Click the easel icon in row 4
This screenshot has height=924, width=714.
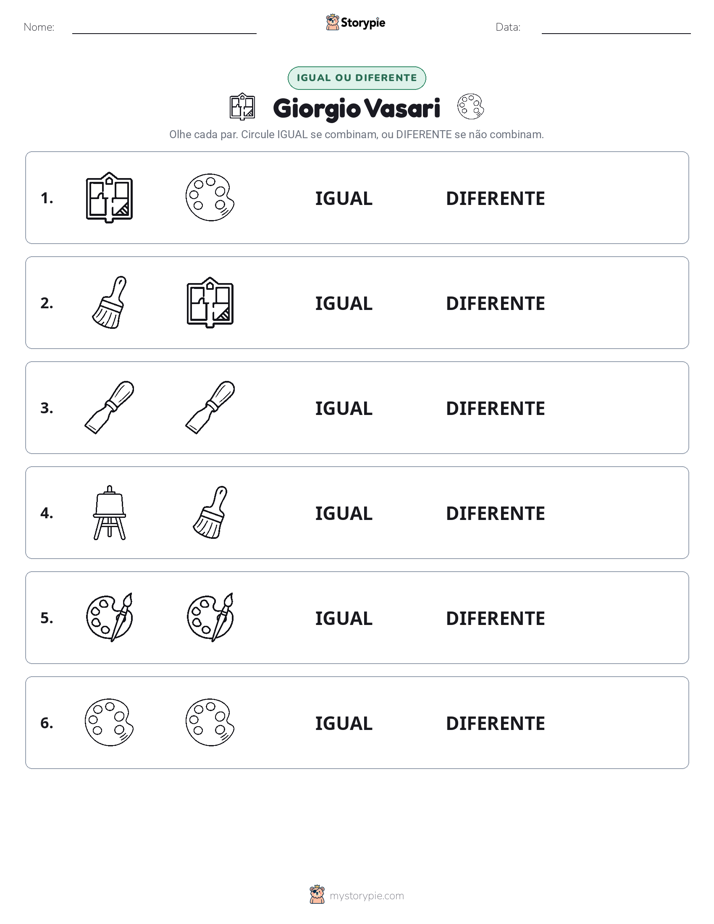[109, 512]
